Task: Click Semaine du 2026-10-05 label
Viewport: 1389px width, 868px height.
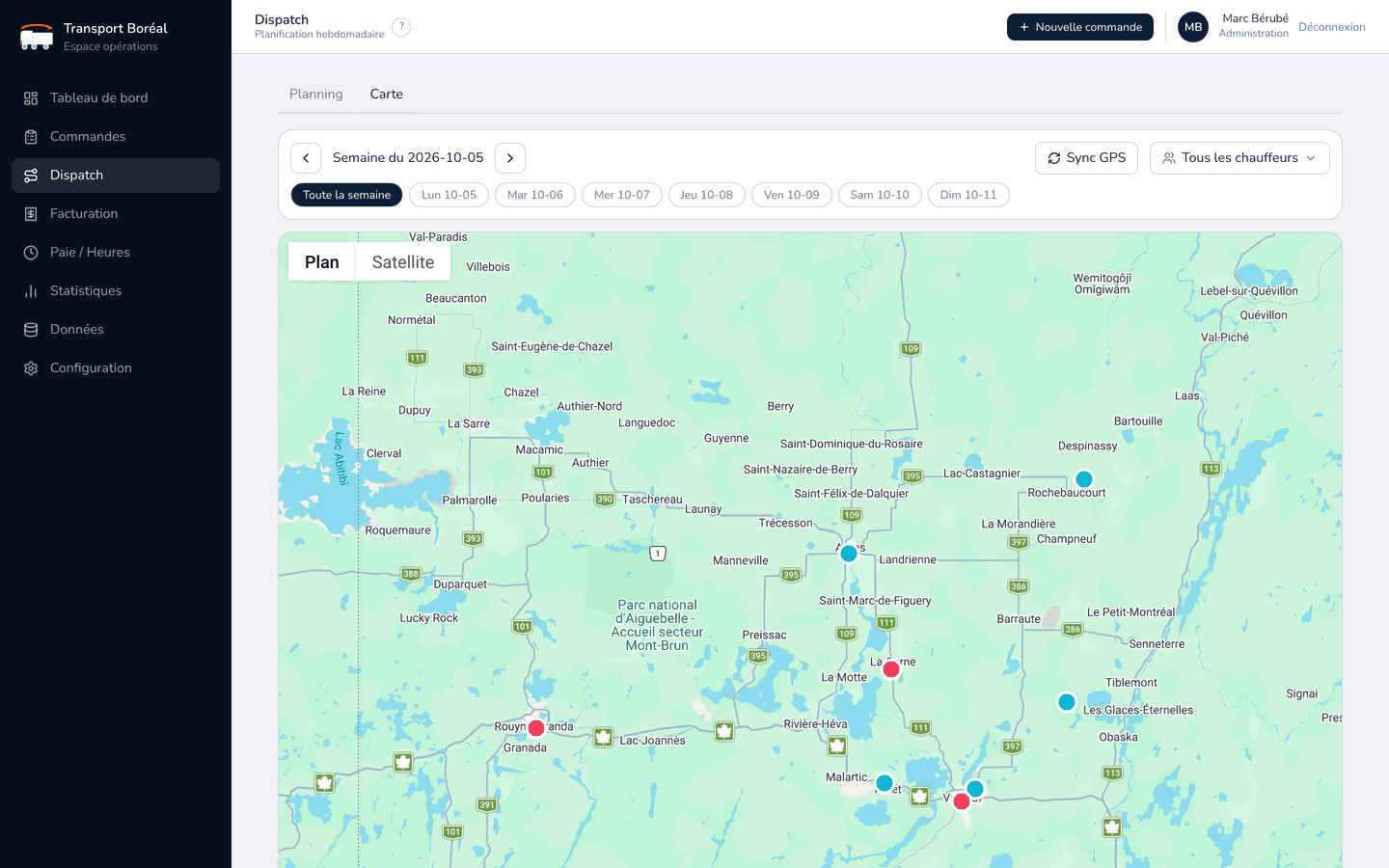Action: point(408,158)
